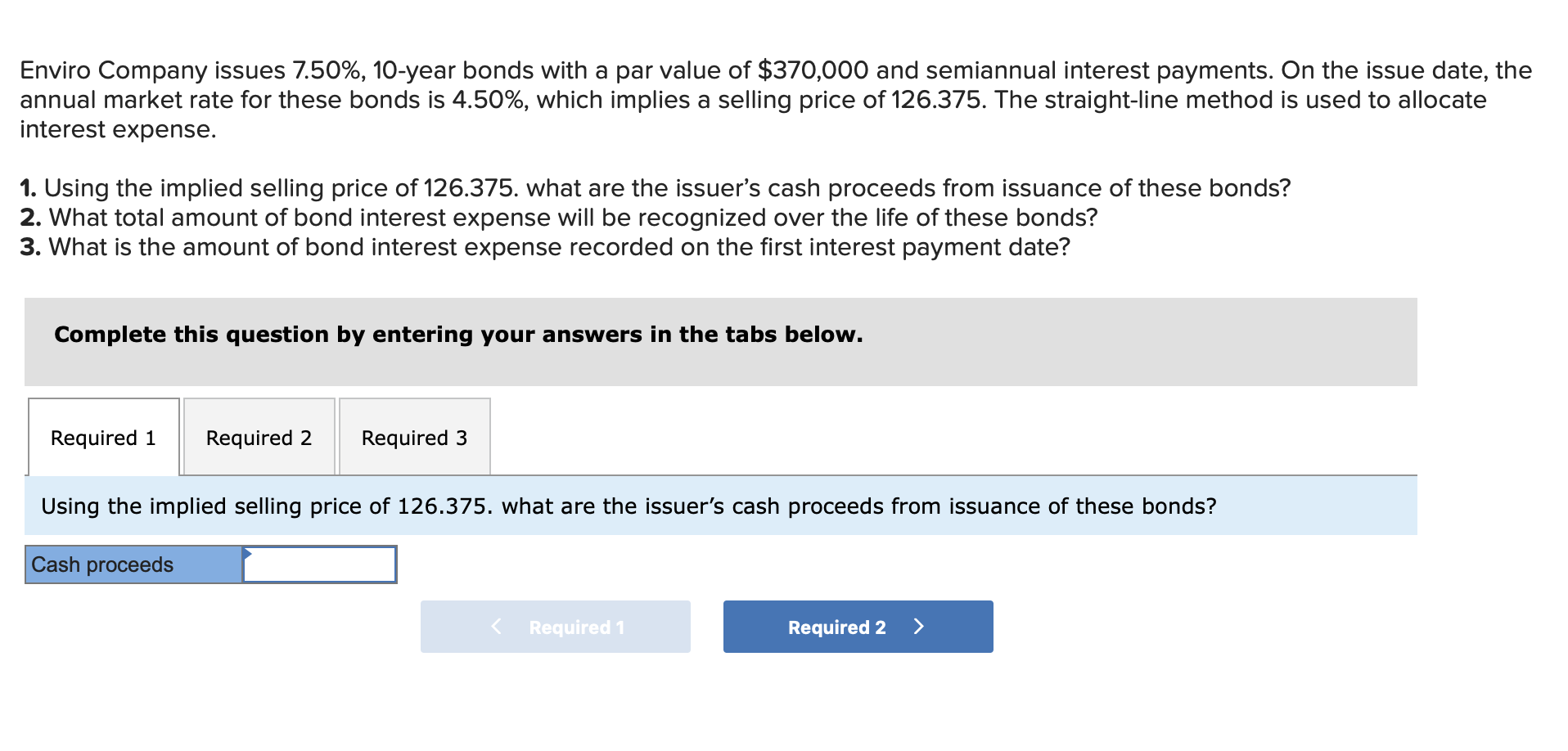
Task: Click the disabled Required 1 back button
Action: click(x=555, y=627)
